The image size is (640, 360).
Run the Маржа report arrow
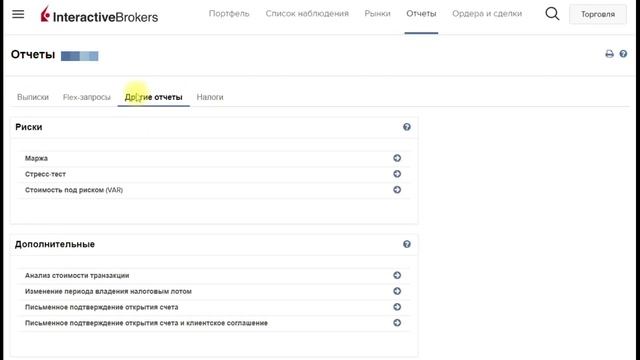coord(397,158)
